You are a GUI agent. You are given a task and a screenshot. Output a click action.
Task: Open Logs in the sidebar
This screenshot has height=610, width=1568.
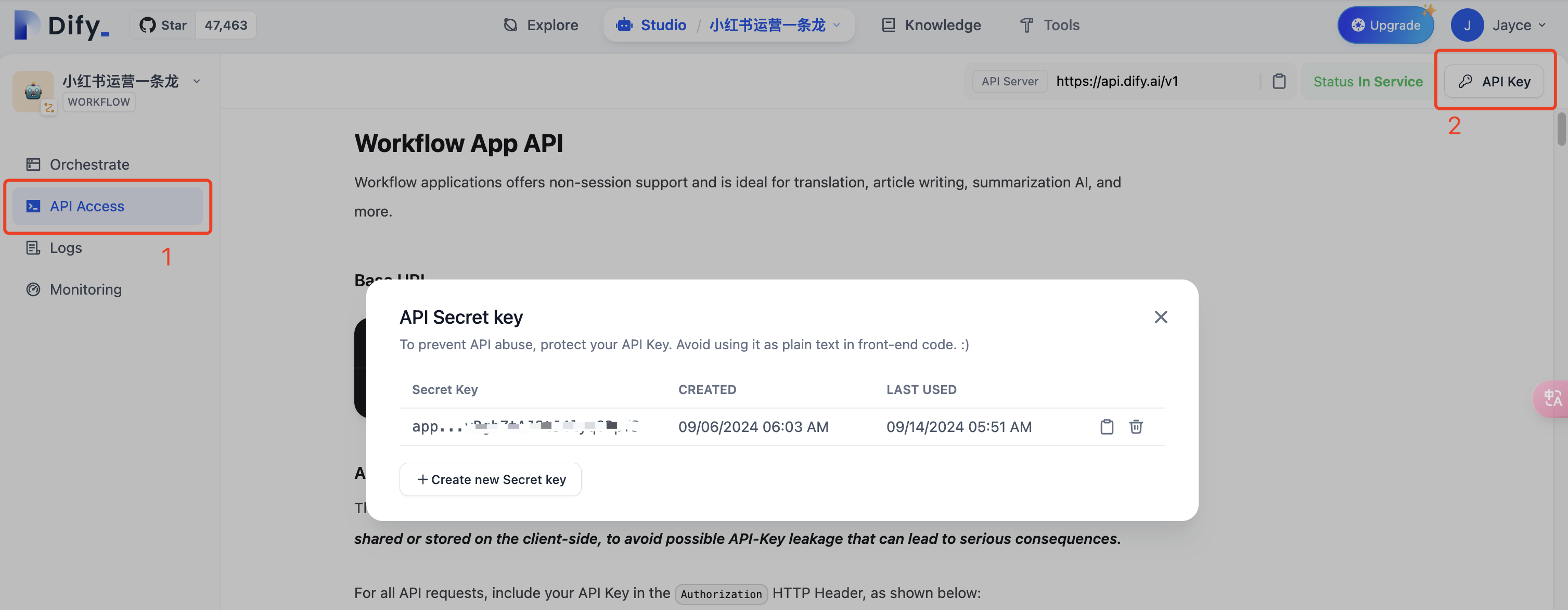pos(107,248)
